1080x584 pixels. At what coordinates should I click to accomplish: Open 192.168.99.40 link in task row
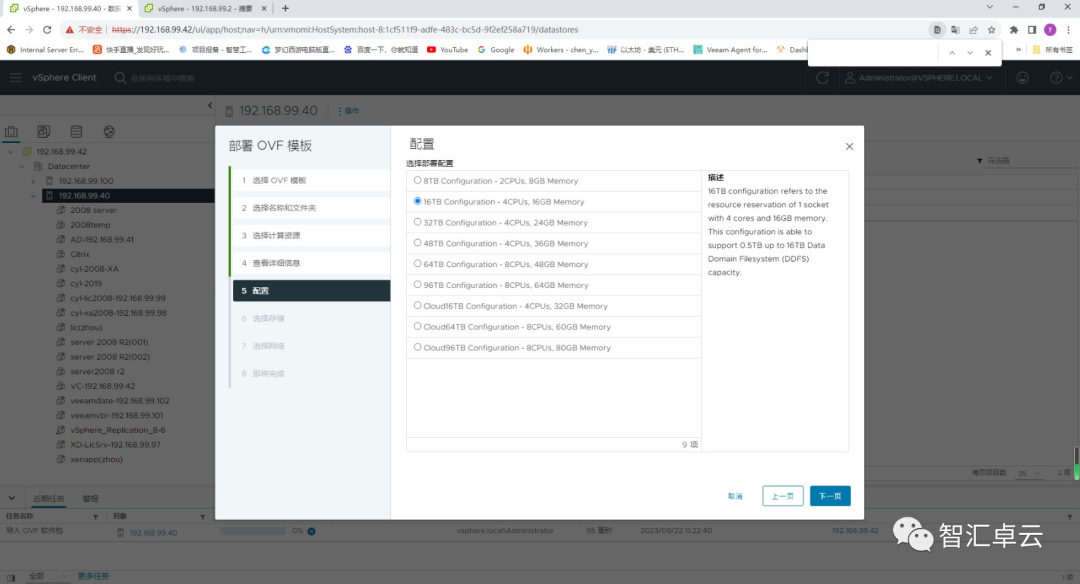[x=154, y=532]
